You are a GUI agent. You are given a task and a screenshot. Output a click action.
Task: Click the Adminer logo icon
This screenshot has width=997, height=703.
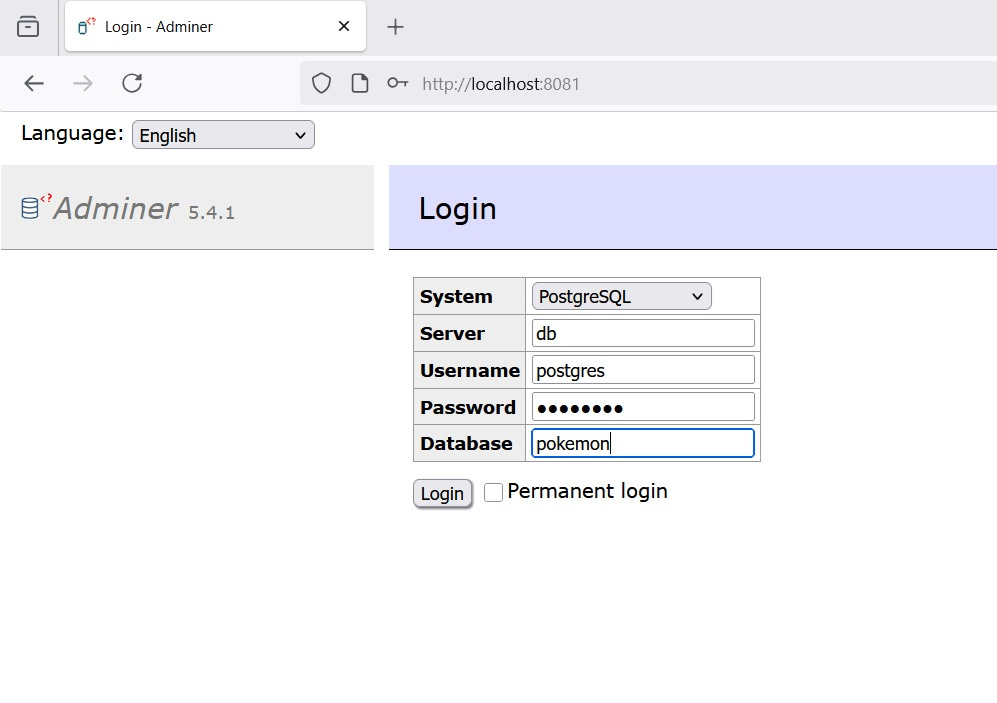click(36, 207)
